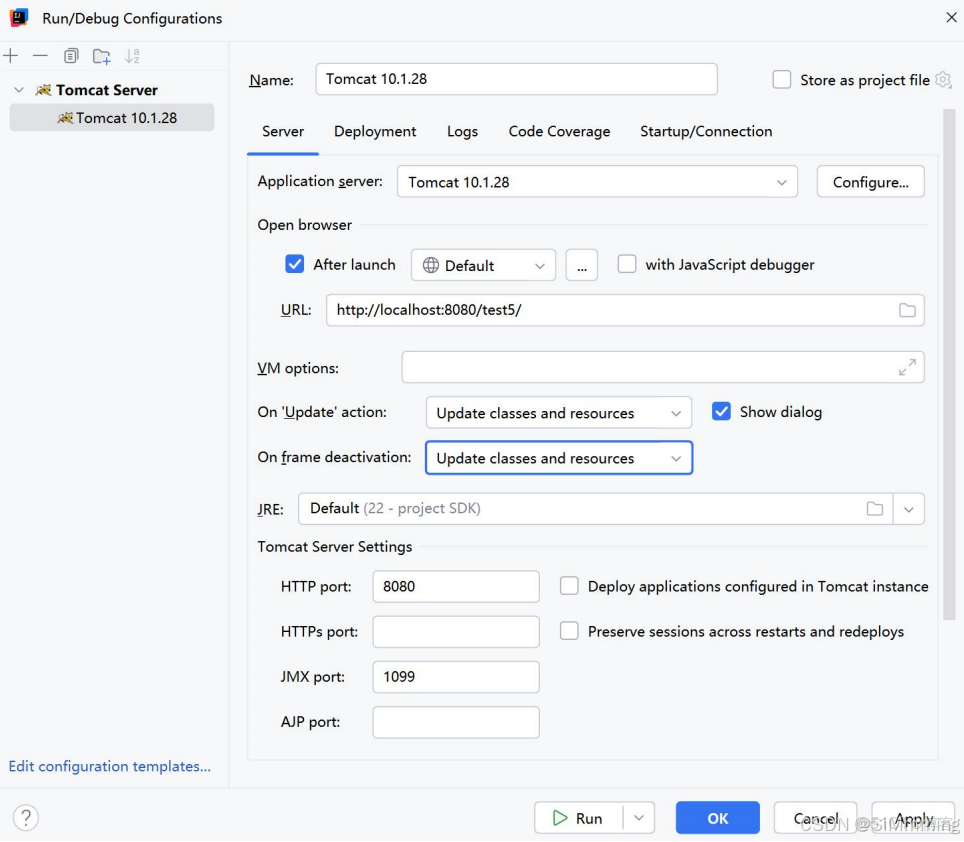Create a new configuration folder
This screenshot has height=842, width=964.
tap(100, 56)
